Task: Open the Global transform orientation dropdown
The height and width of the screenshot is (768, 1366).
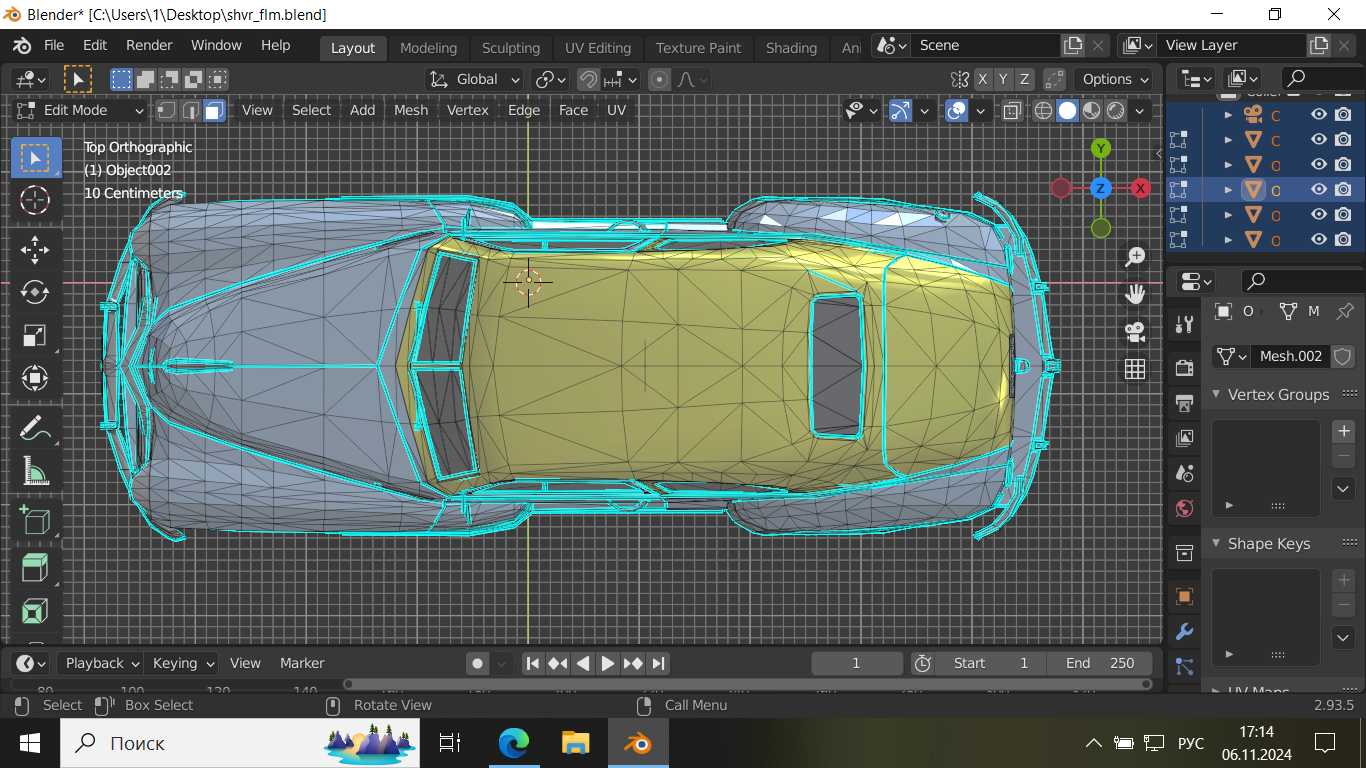Action: tap(475, 79)
